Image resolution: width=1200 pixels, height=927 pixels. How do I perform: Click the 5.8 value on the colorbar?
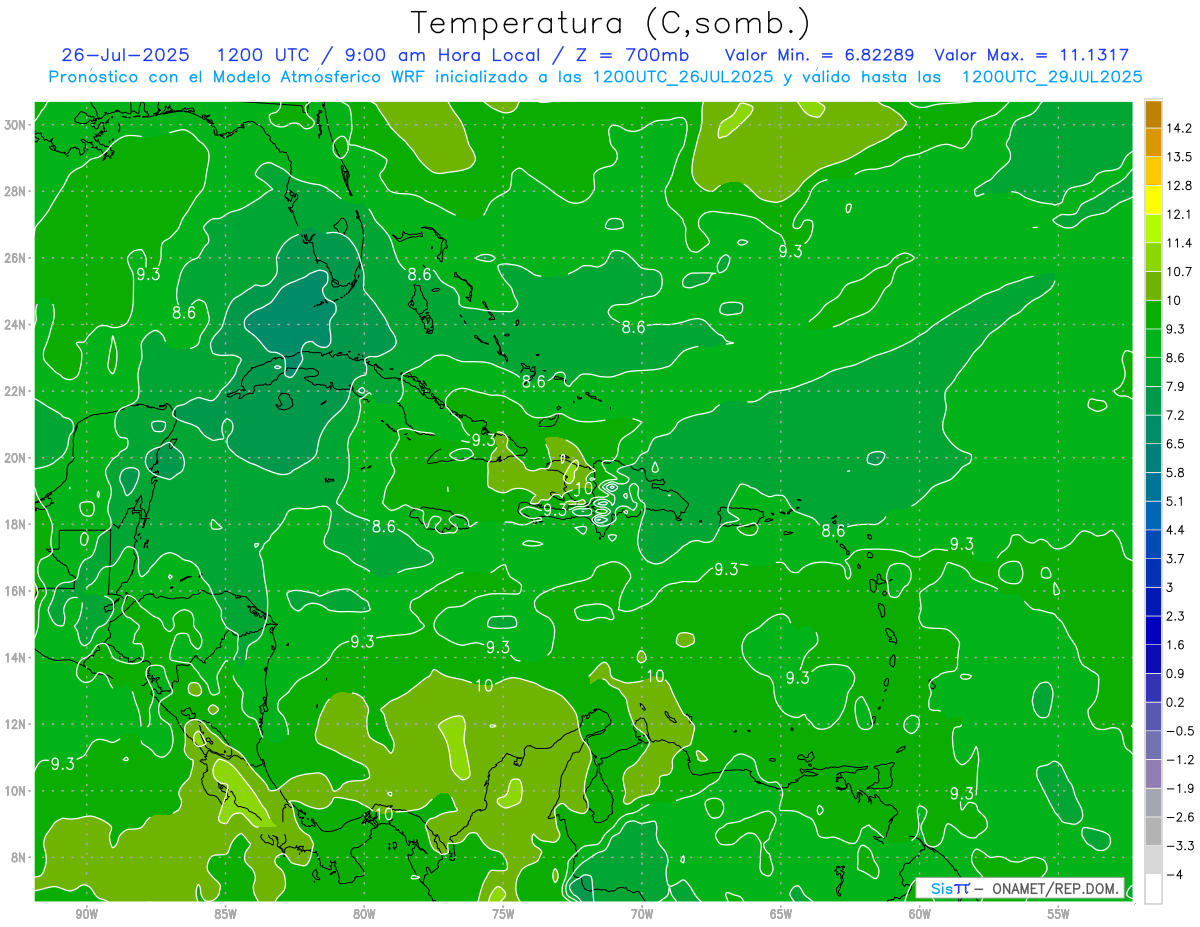click(1177, 472)
